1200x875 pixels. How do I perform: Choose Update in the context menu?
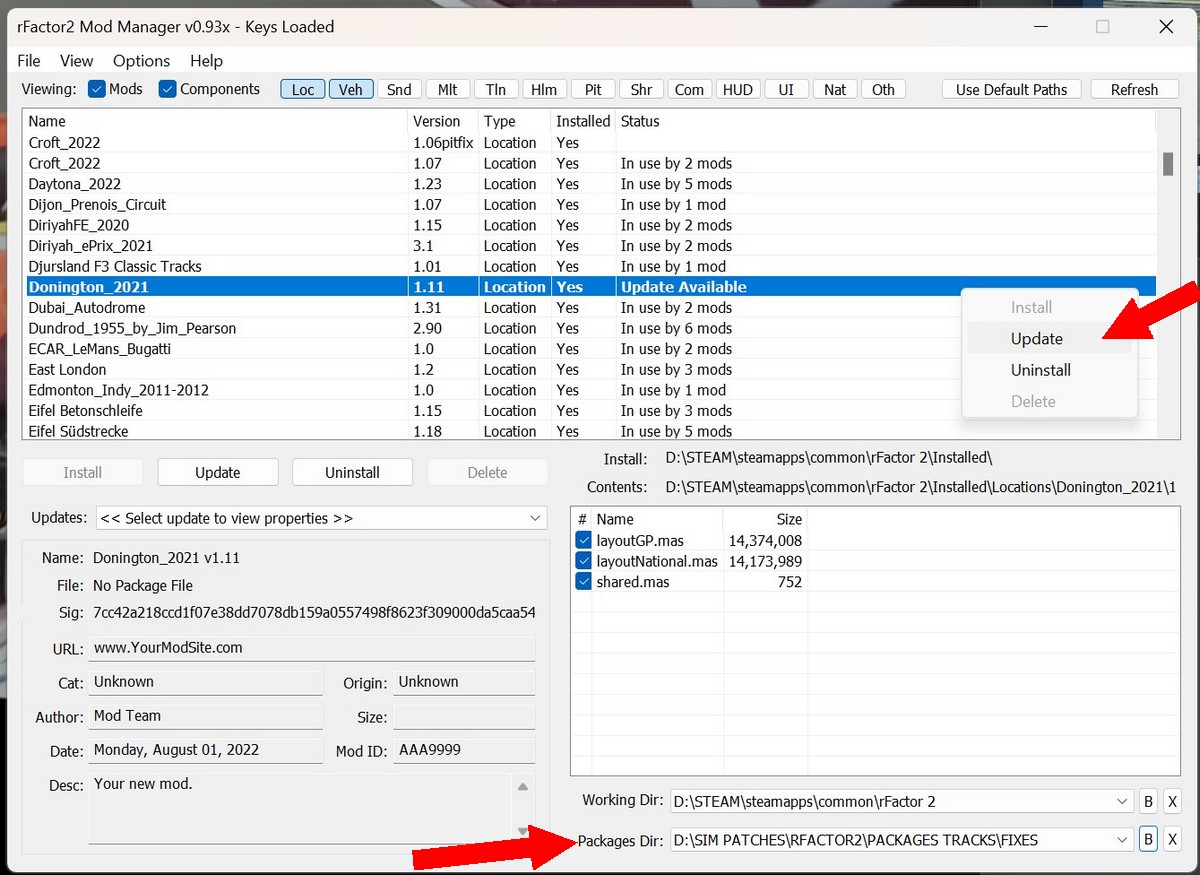pyautogui.click(x=1049, y=339)
